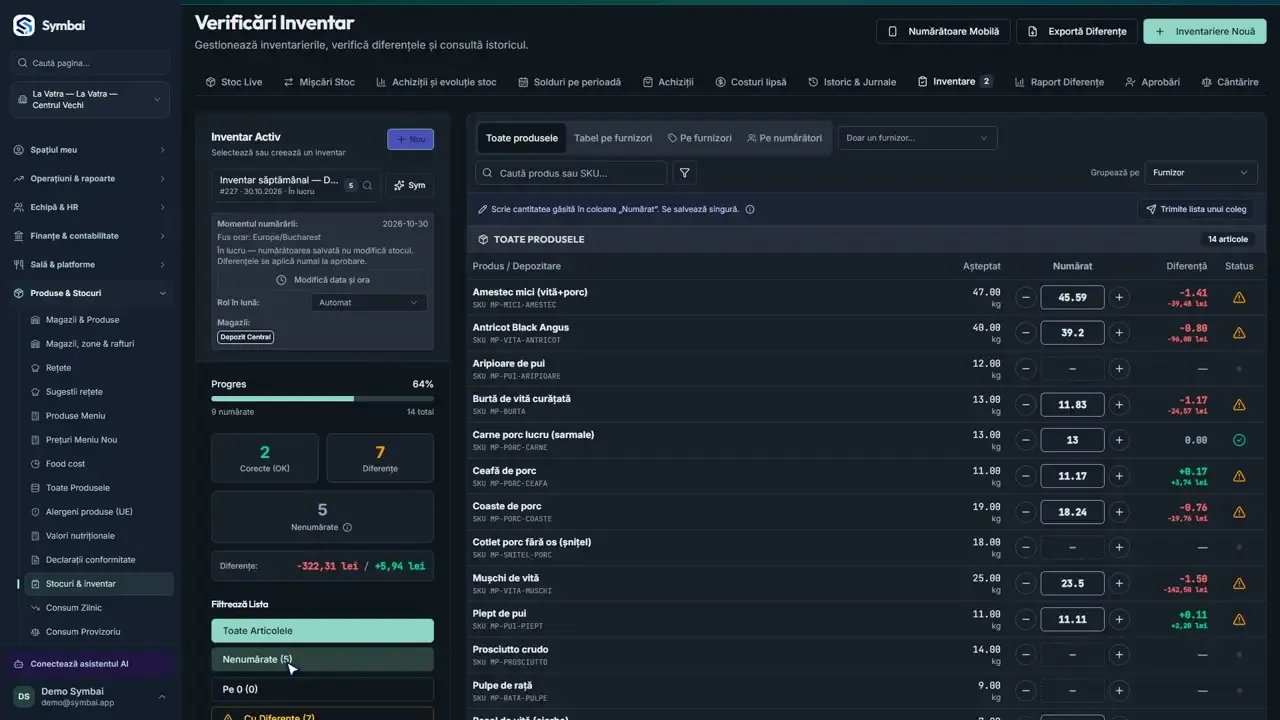
Task: Select the Toate Articolele filter
Action: click(x=322, y=631)
